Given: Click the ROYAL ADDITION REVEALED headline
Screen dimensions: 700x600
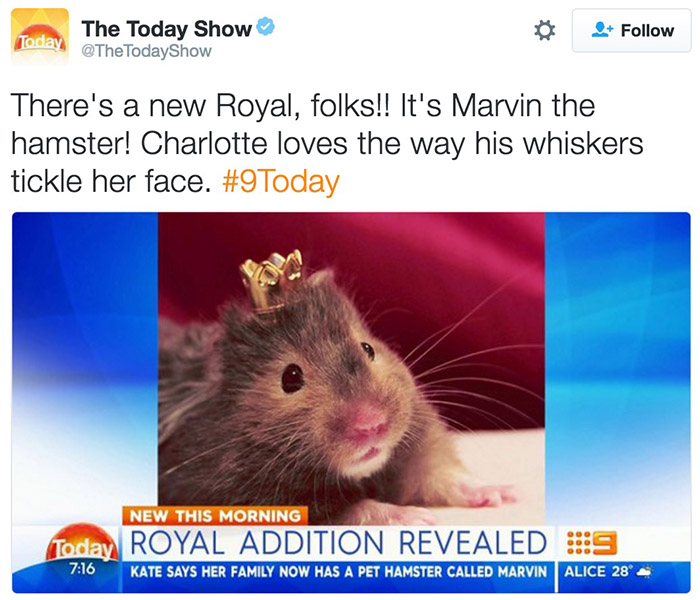Looking at the screenshot, I should [338, 543].
